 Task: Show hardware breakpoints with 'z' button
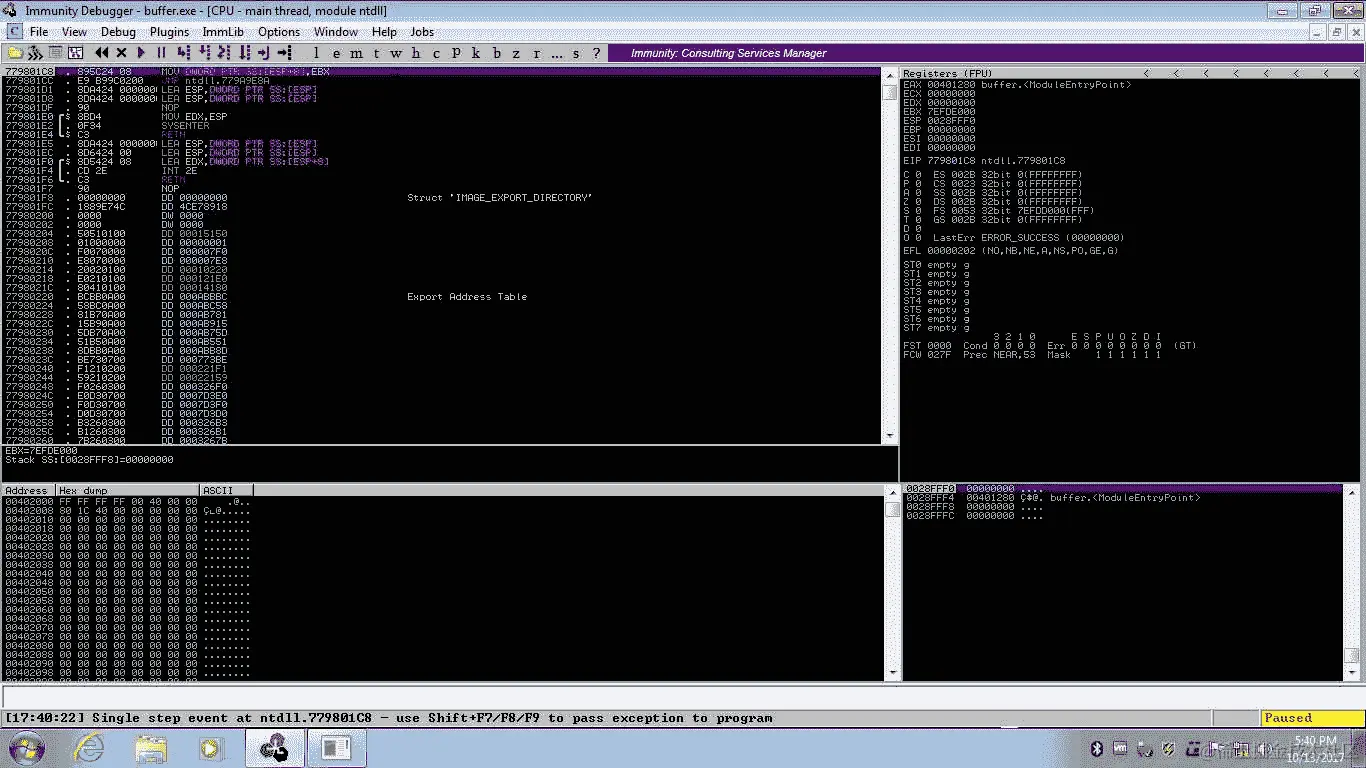[516, 53]
